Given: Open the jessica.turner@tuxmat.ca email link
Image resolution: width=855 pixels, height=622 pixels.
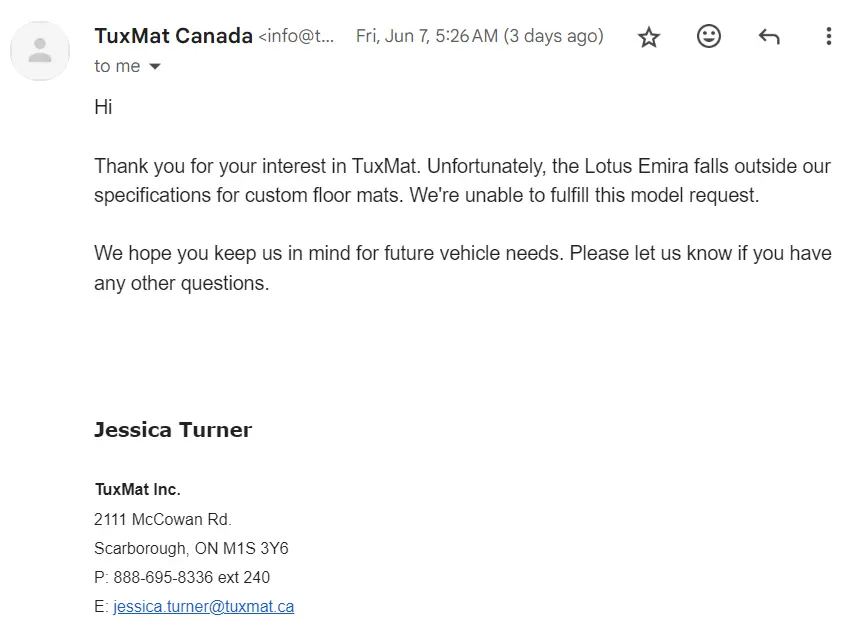Looking at the screenshot, I should coord(203,606).
